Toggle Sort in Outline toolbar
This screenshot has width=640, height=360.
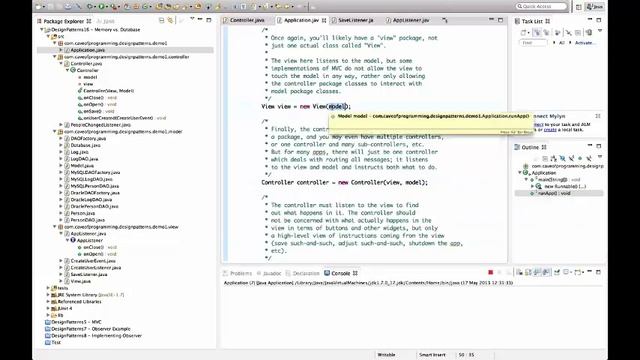pyautogui.click(x=553, y=158)
